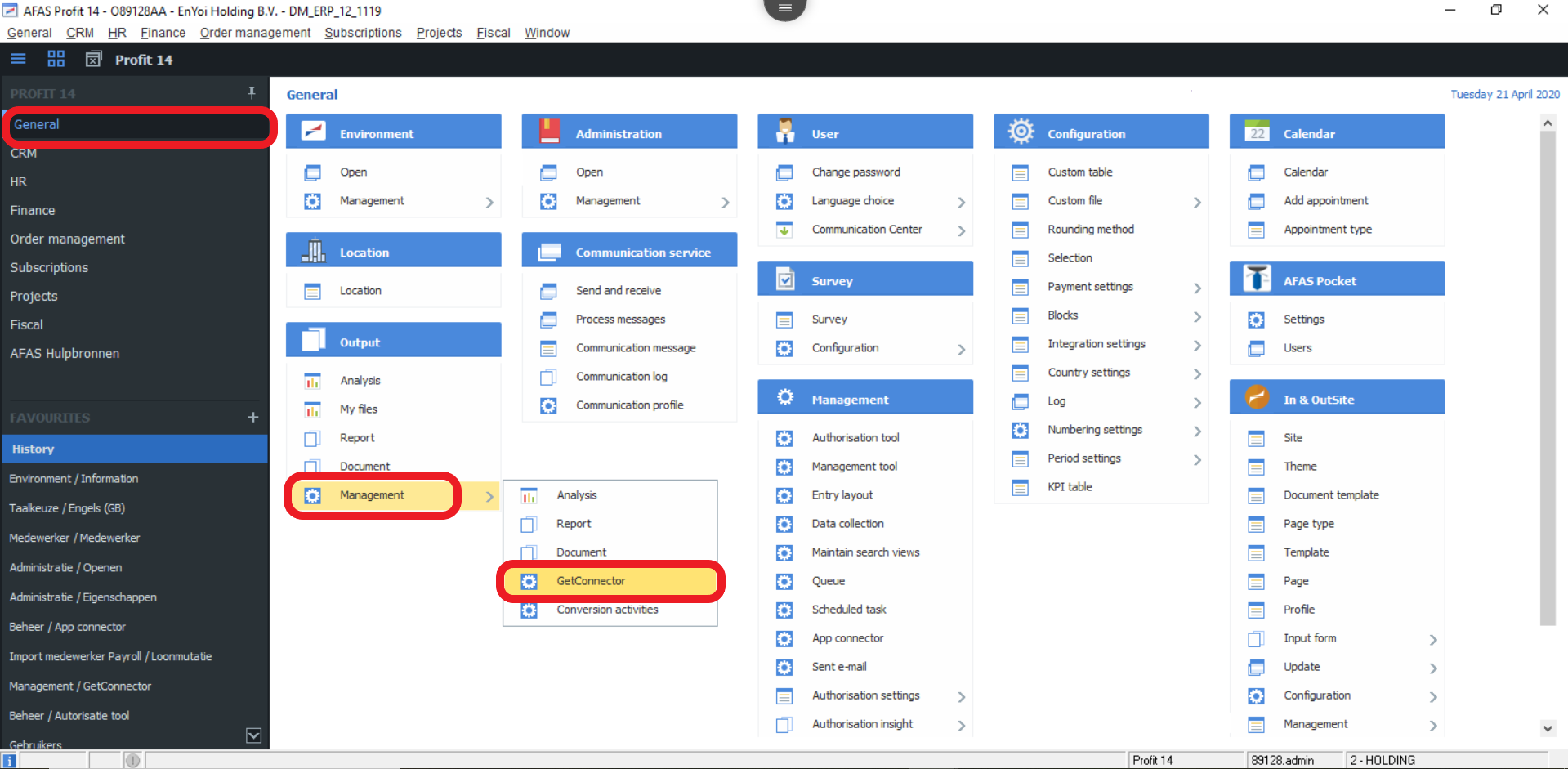Select Order management in left sidebar

coord(68,239)
